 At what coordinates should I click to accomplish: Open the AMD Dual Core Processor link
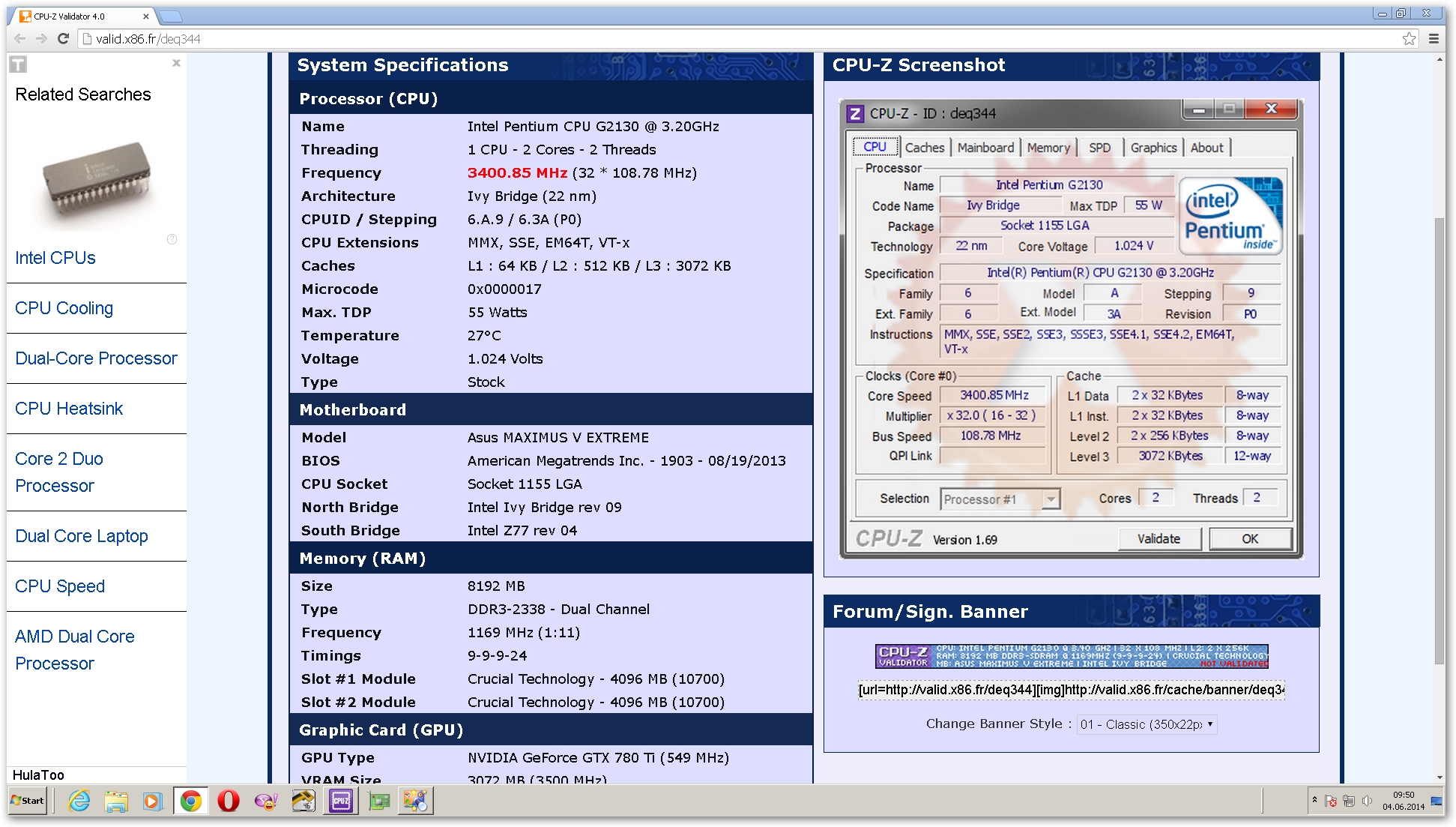coord(75,650)
